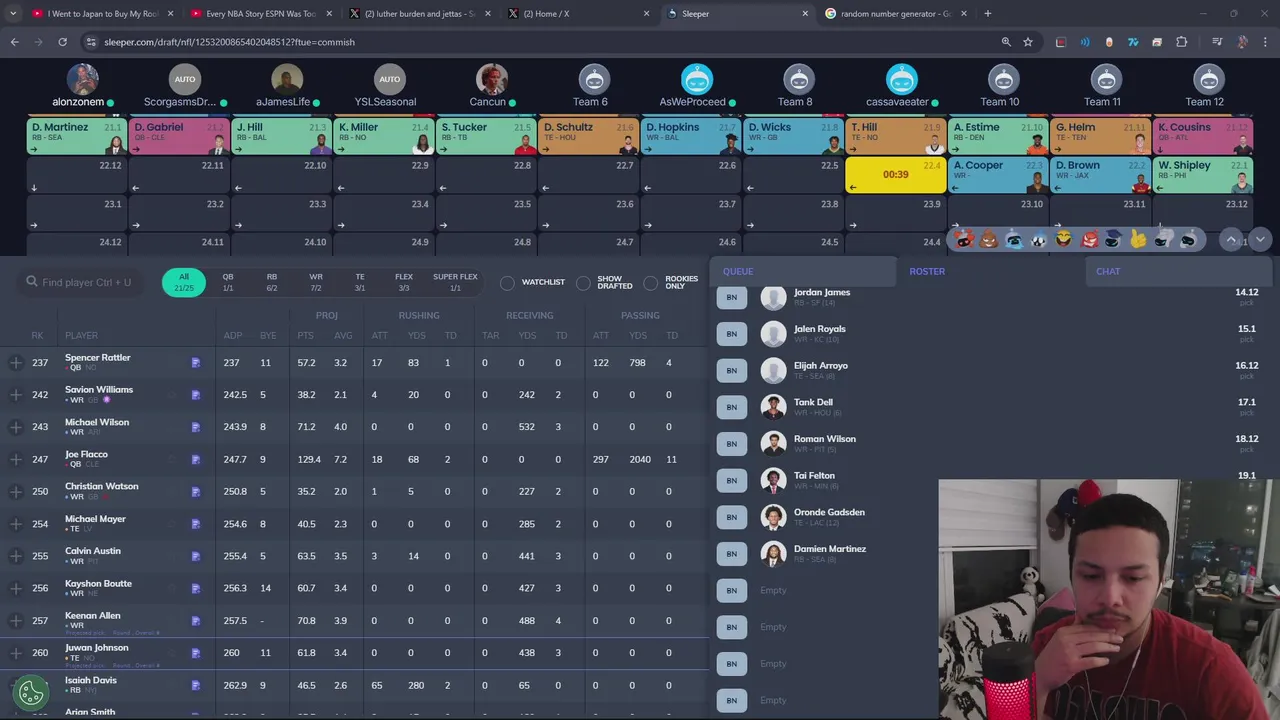Collapse the draft board with up chevron
This screenshot has height=720, width=1280.
coord(1232,239)
